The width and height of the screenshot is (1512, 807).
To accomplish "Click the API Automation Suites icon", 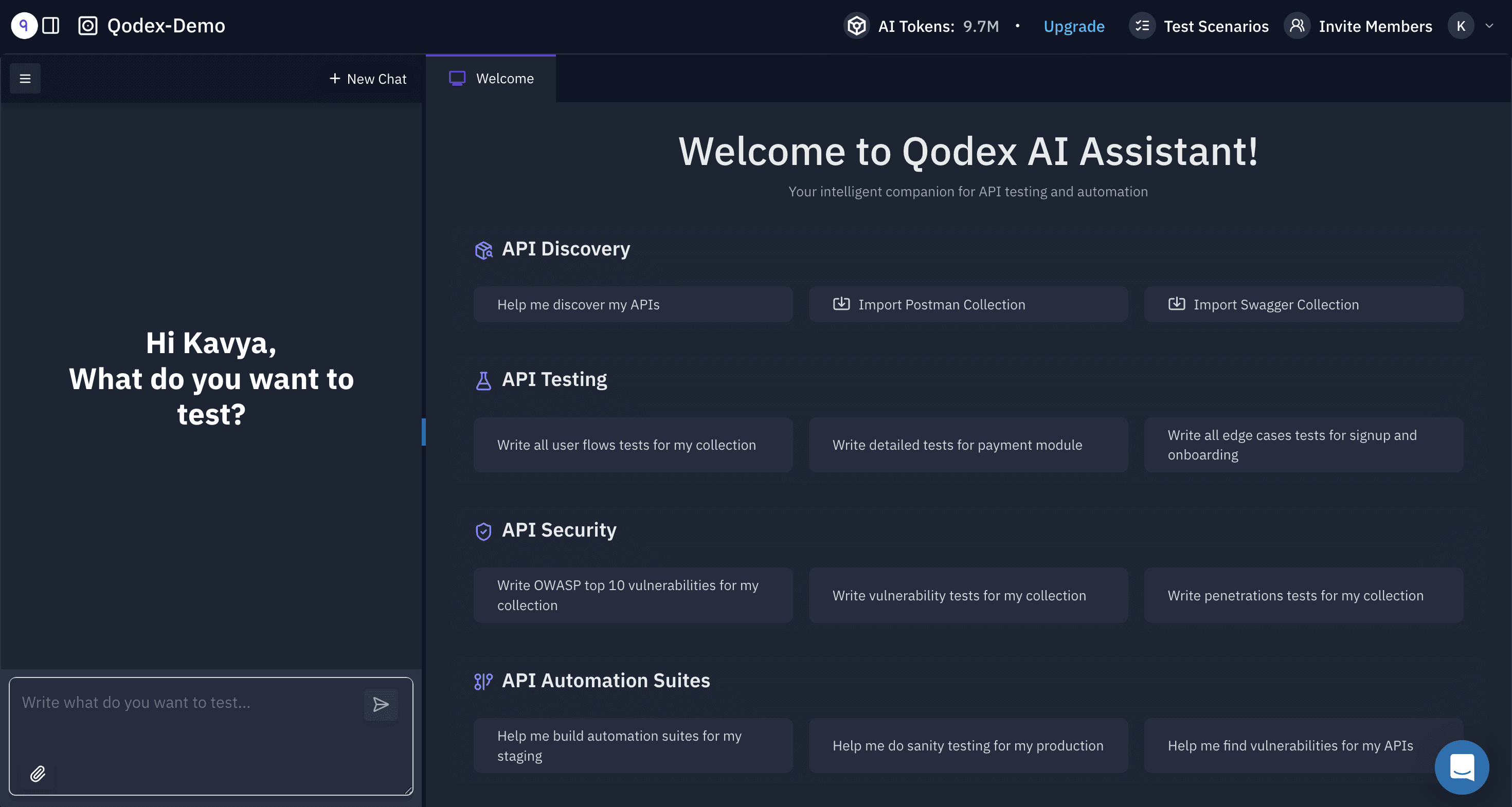I will point(483,682).
